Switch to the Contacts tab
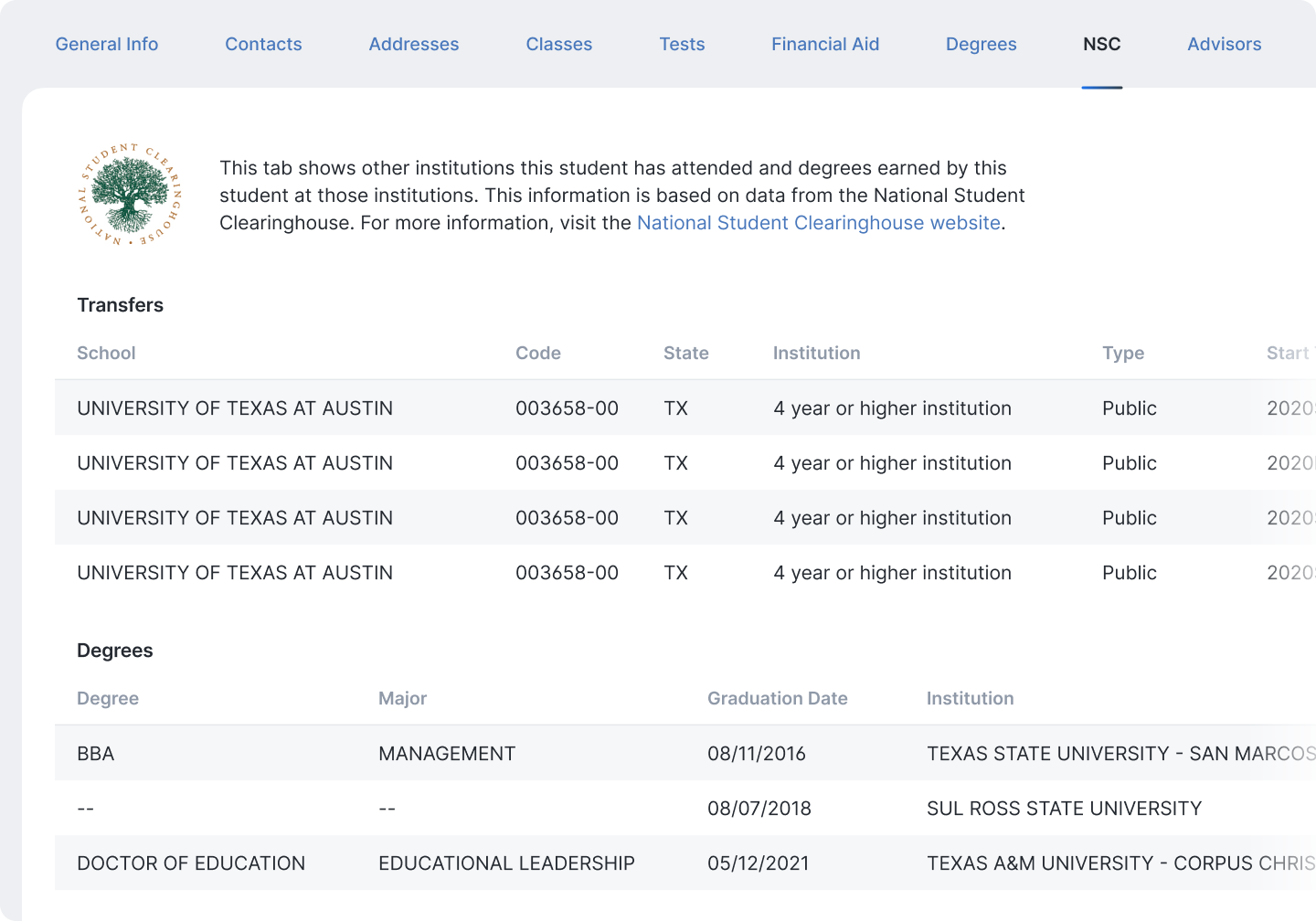The height and width of the screenshot is (921, 1316). (x=263, y=44)
